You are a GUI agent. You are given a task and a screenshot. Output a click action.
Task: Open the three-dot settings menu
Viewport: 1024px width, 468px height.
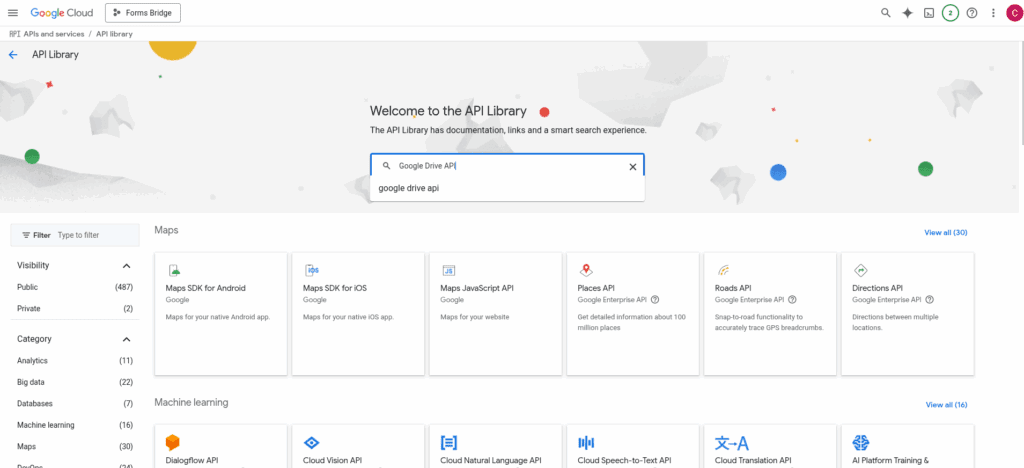point(993,13)
